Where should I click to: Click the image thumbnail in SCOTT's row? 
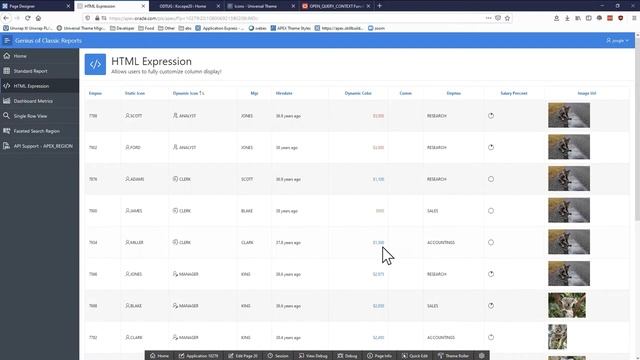click(x=569, y=115)
